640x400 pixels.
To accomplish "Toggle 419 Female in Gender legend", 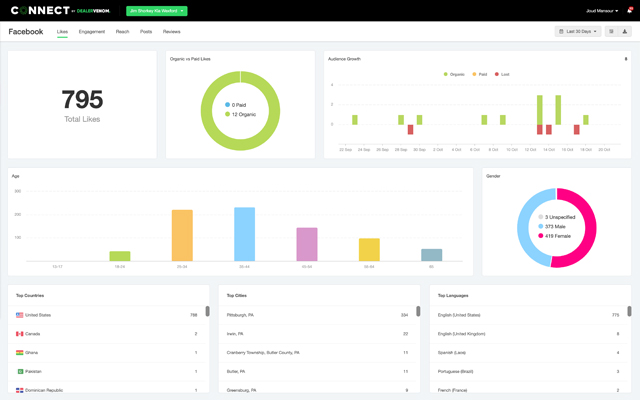I will tap(554, 236).
